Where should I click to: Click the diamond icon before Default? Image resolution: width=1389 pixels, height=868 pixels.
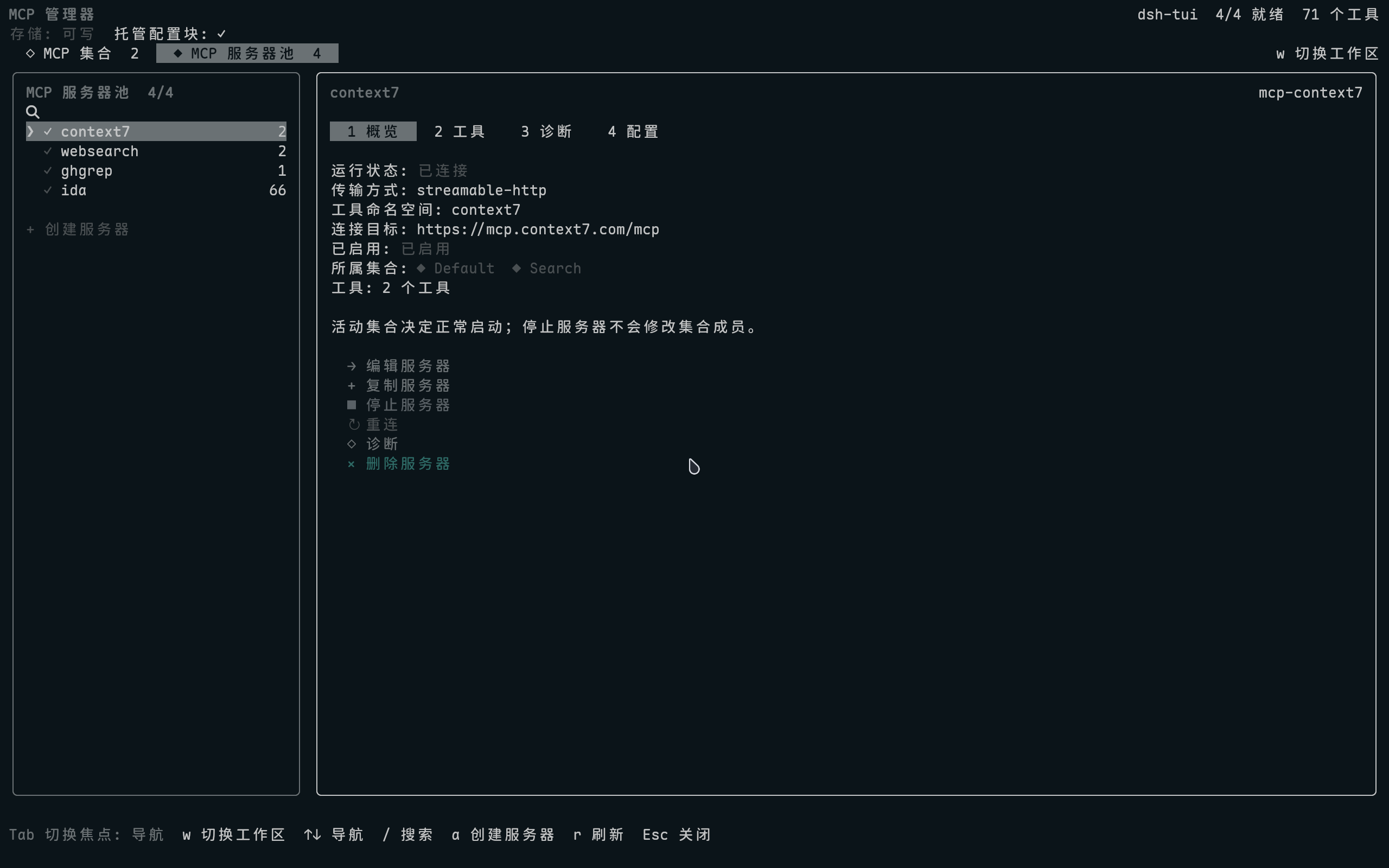(x=421, y=268)
